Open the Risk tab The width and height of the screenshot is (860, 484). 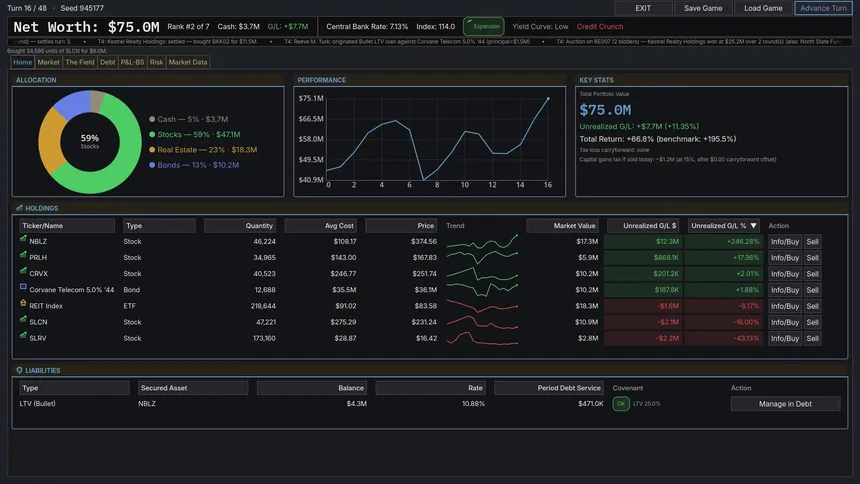[x=156, y=63]
